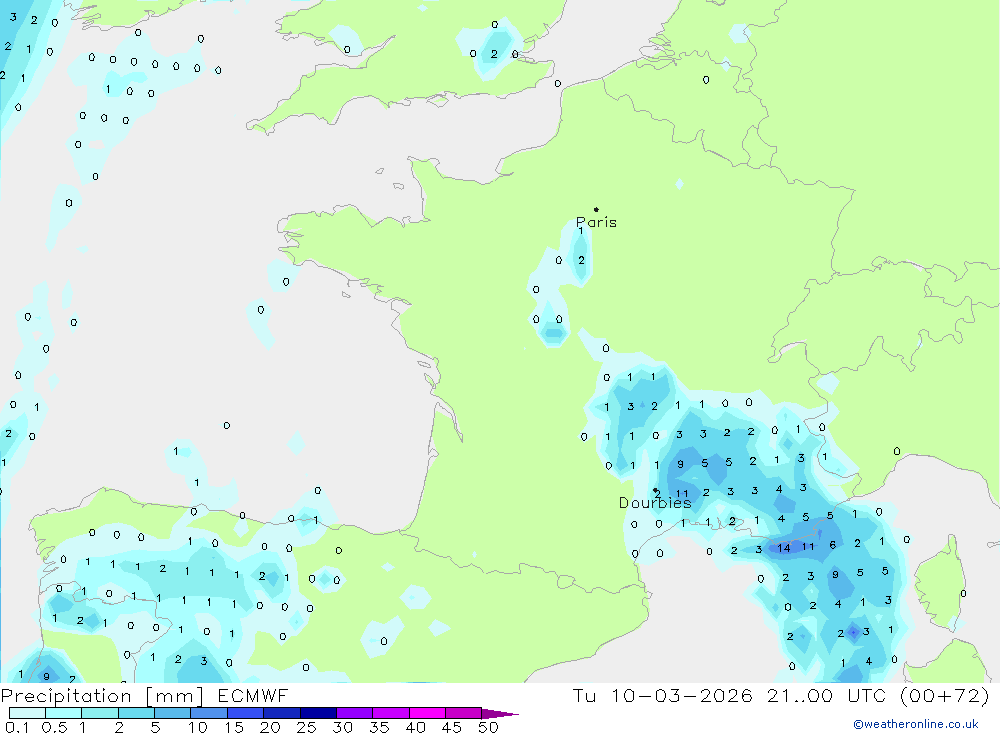Screen dimensions: 1000x733
Task: Click legend label '0.5'
Action: coord(54,727)
